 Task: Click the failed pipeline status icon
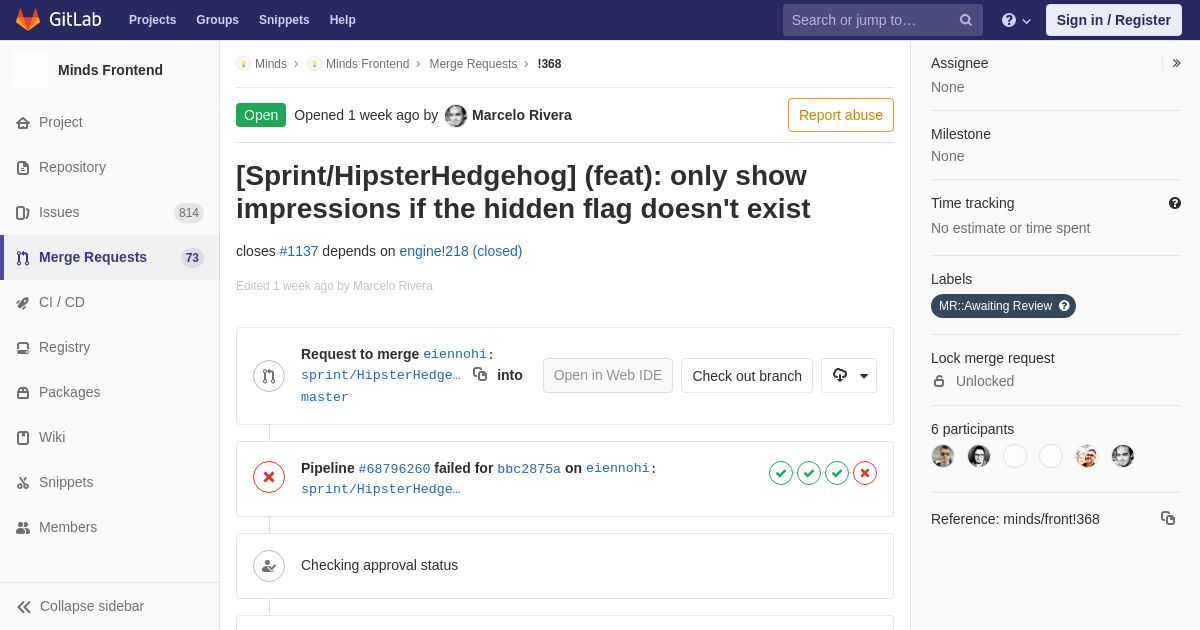click(269, 477)
